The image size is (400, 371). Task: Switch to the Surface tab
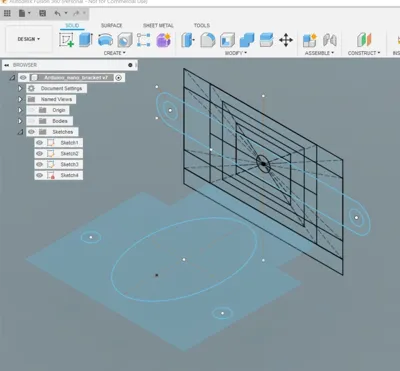point(112,25)
